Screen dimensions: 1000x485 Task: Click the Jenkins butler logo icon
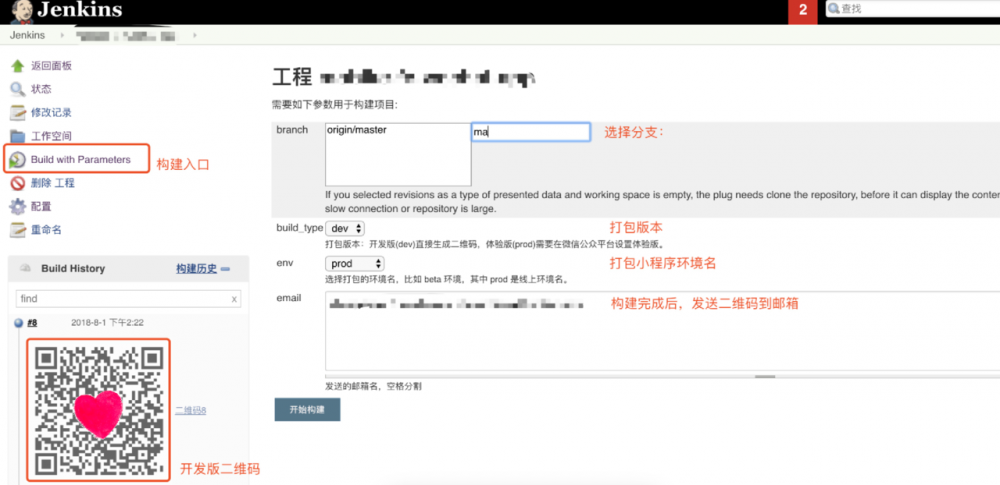click(x=22, y=11)
